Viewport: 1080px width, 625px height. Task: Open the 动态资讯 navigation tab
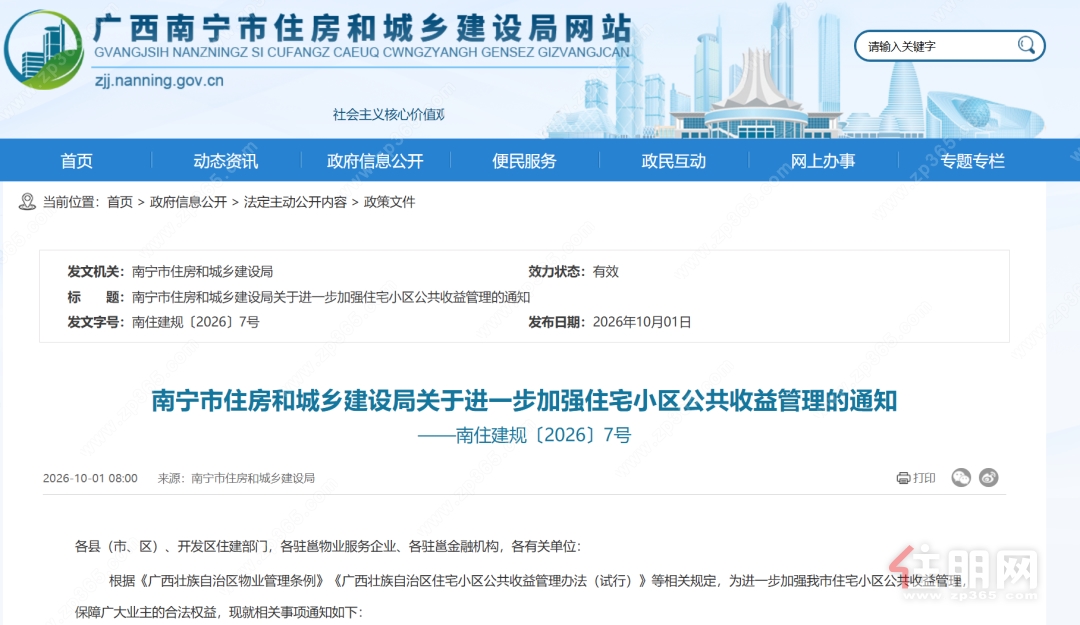pos(226,161)
